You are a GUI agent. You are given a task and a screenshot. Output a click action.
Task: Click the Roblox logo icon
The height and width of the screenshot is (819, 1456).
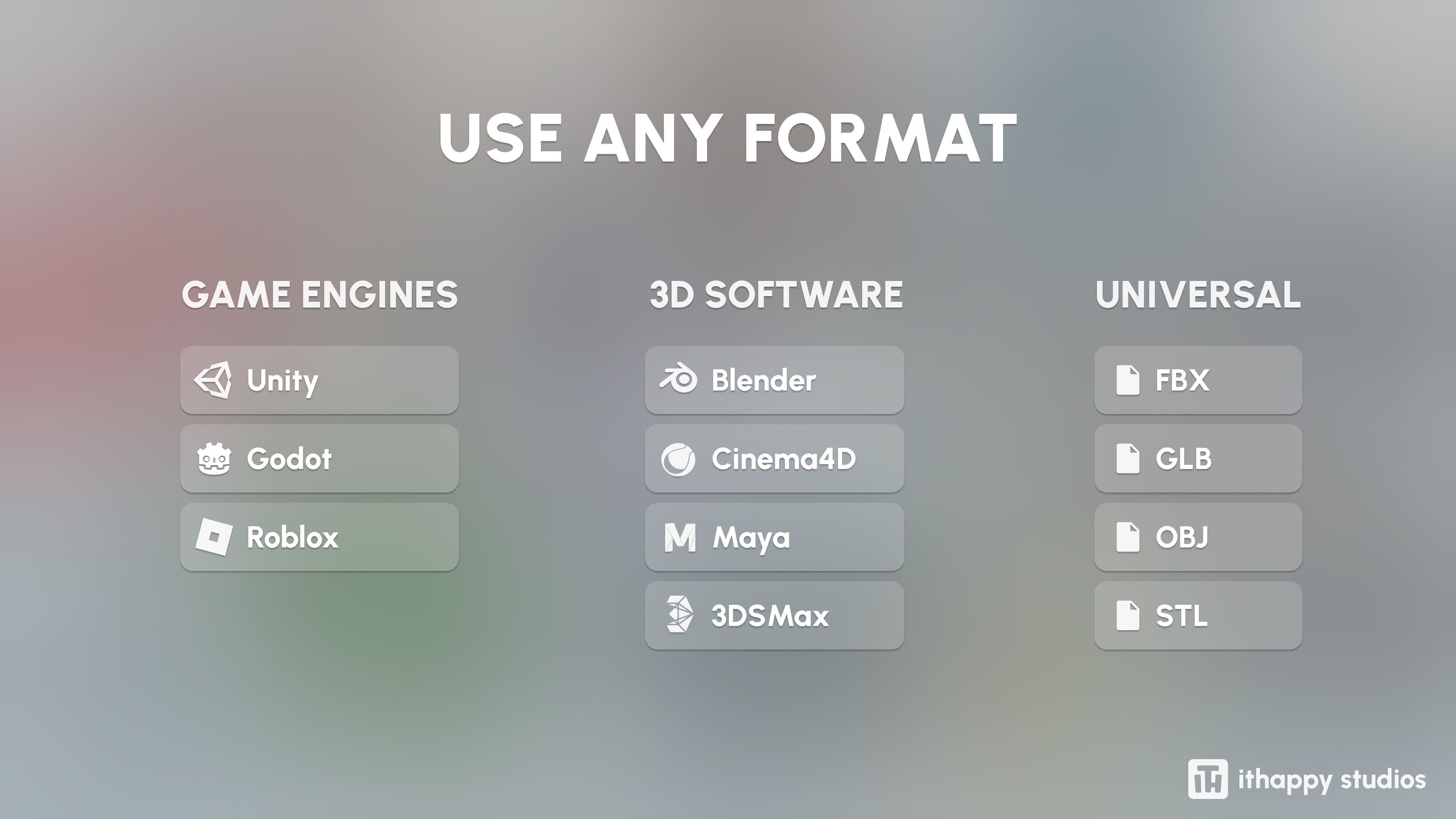click(x=213, y=537)
